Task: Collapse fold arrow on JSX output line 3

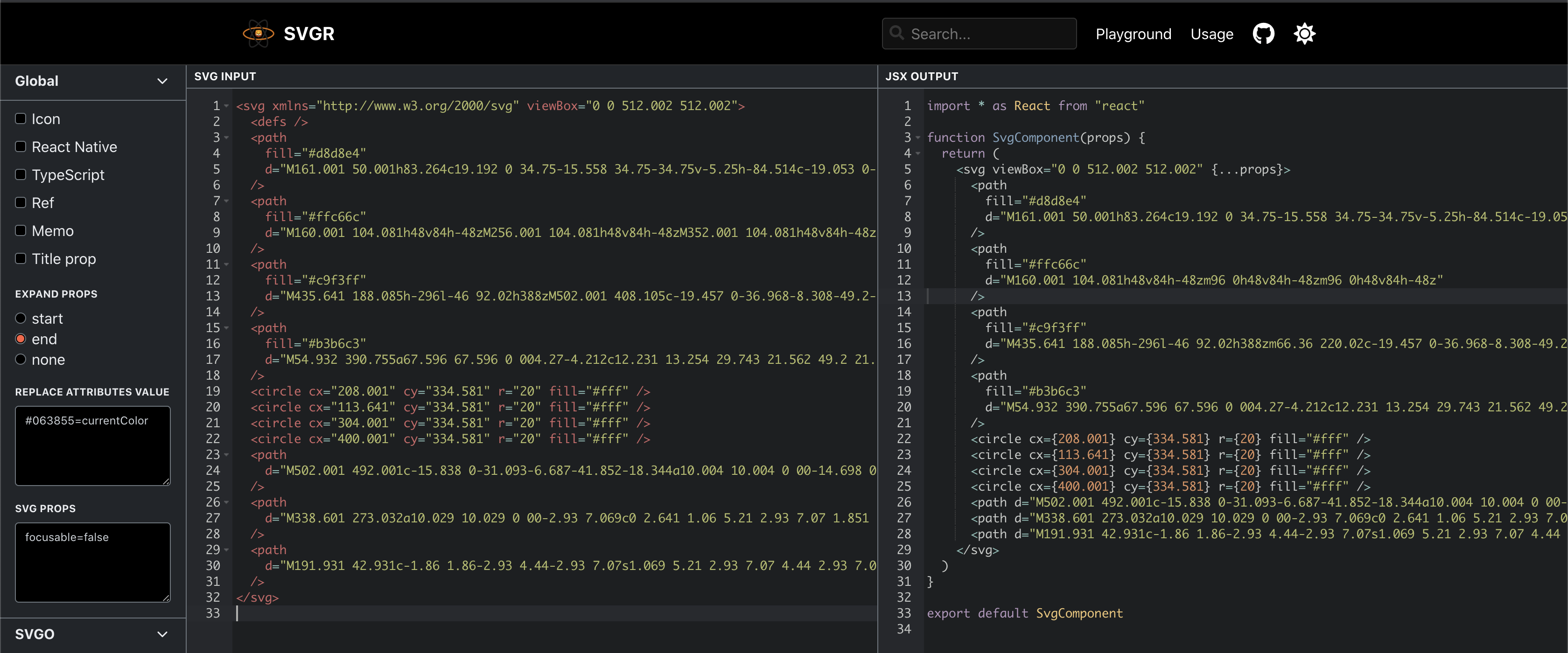Action: click(x=918, y=138)
